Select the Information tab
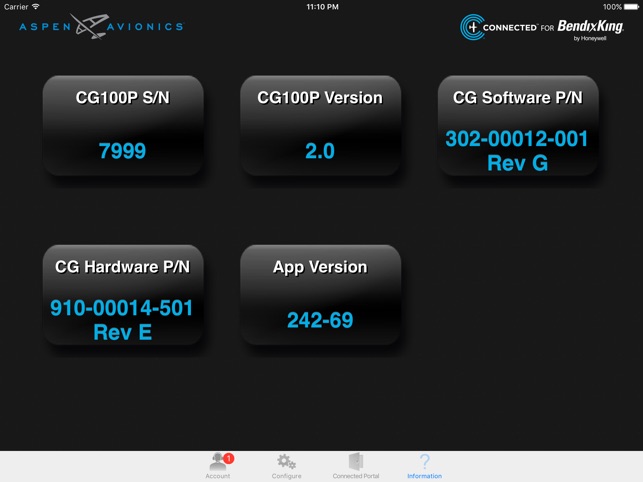The width and height of the screenshot is (643, 482). tap(424, 466)
